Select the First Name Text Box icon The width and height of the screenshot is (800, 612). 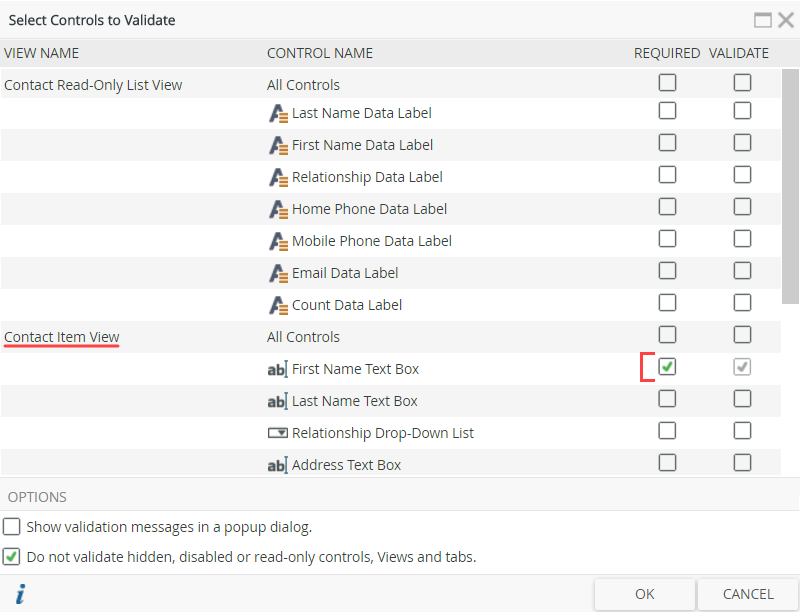click(278, 368)
